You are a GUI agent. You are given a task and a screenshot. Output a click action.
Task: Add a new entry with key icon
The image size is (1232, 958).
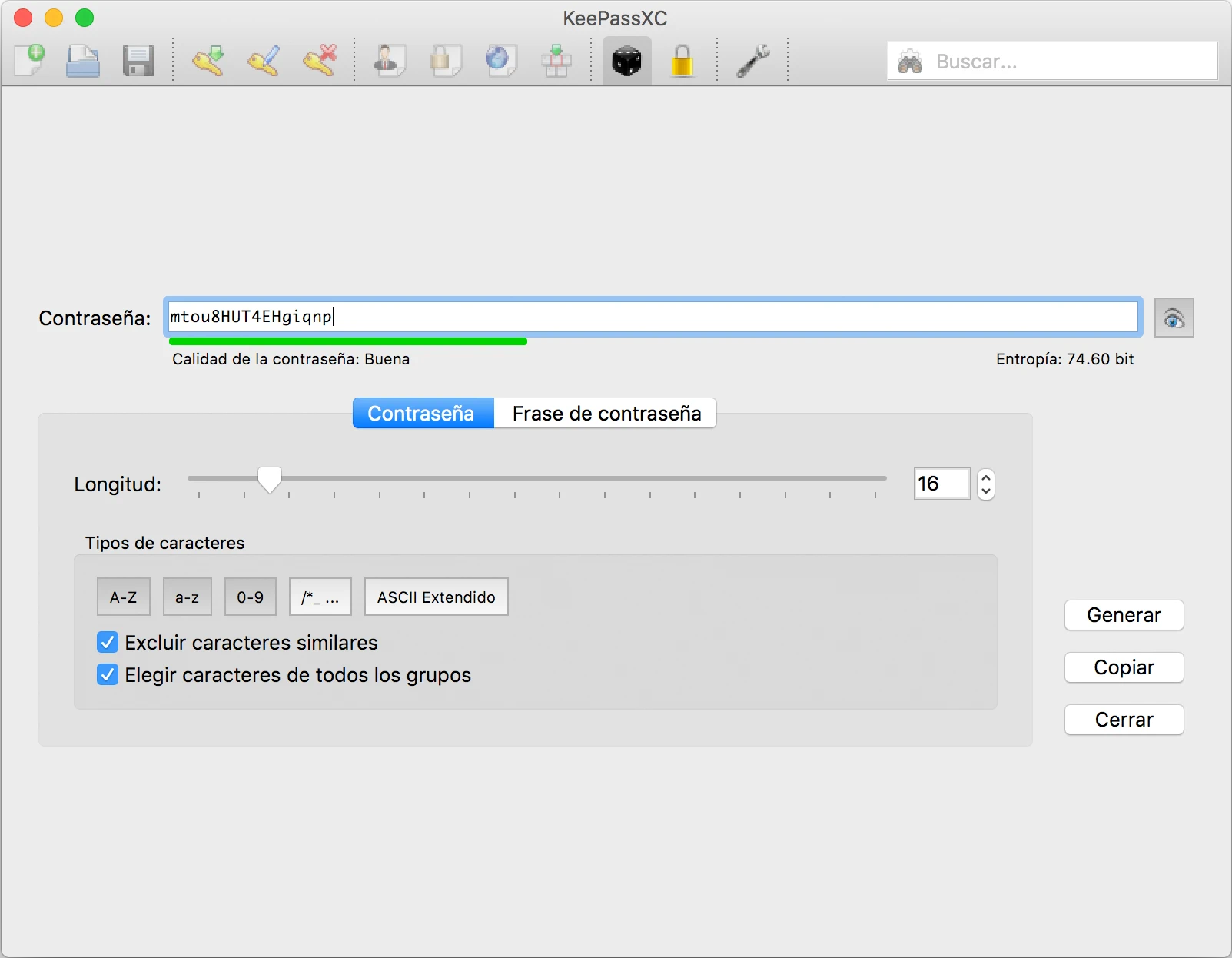pyautogui.click(x=208, y=61)
